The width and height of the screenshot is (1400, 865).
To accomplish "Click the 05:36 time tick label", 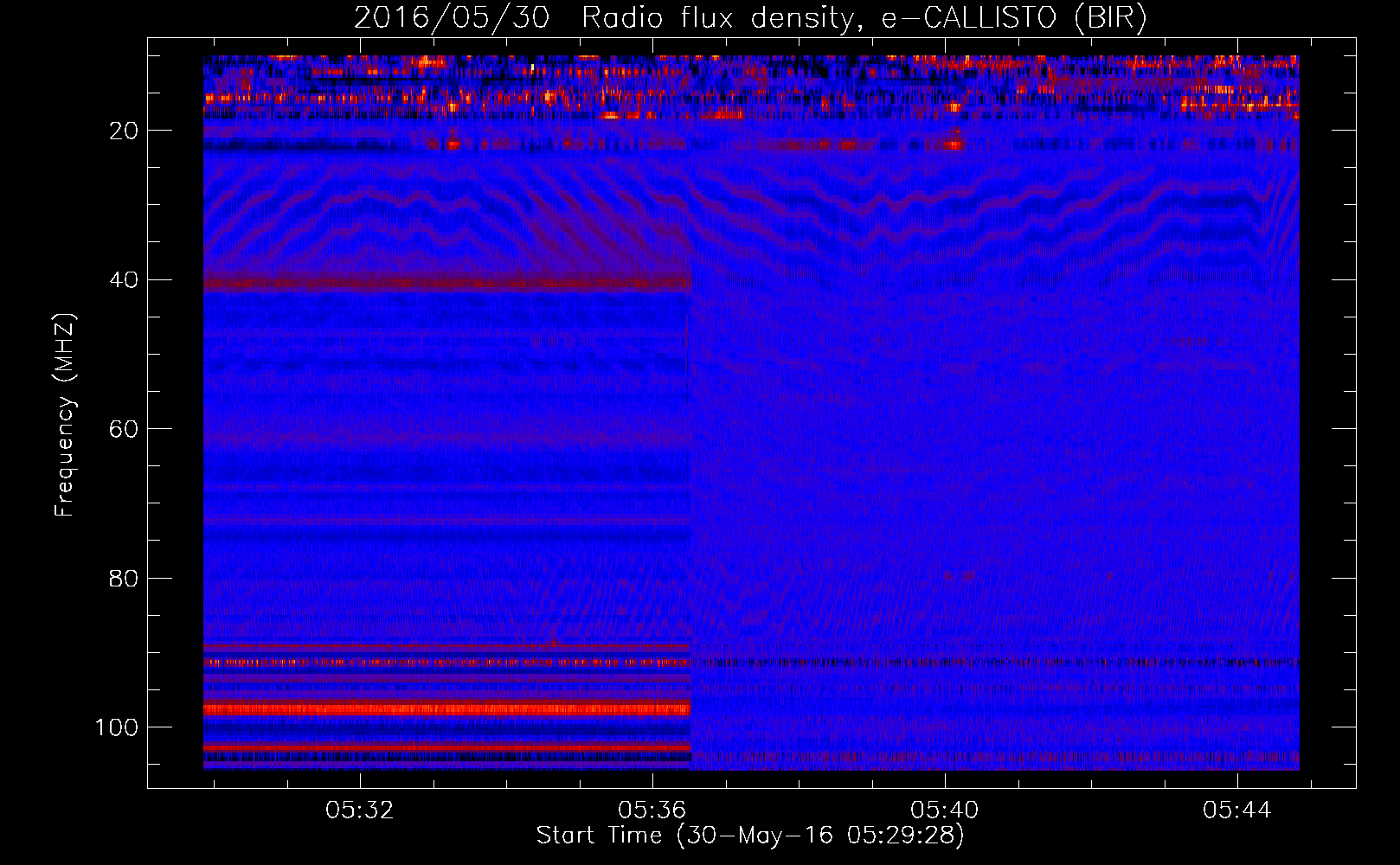I will click(652, 810).
